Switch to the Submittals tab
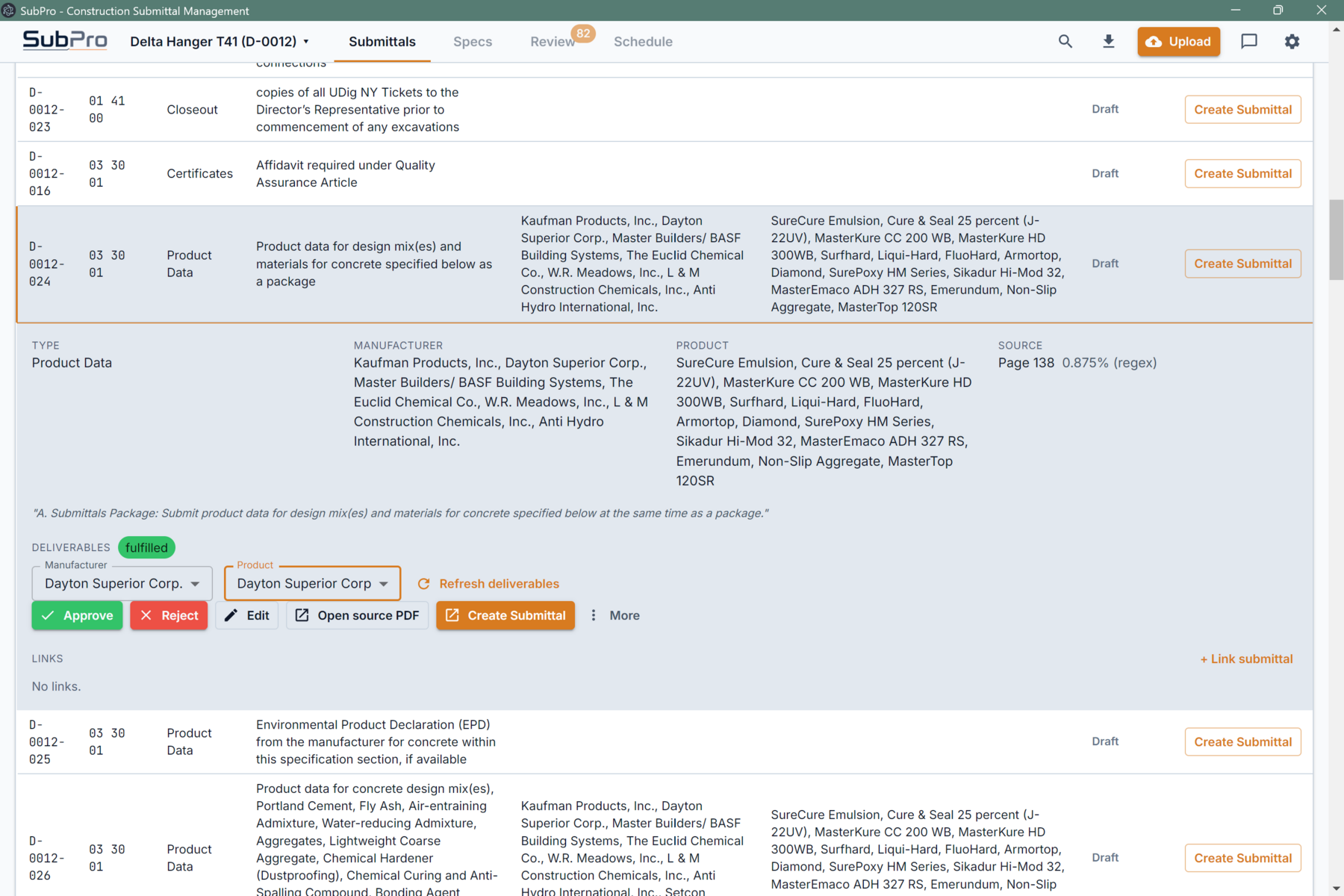Screen dimensions: 1344x896 point(382,42)
